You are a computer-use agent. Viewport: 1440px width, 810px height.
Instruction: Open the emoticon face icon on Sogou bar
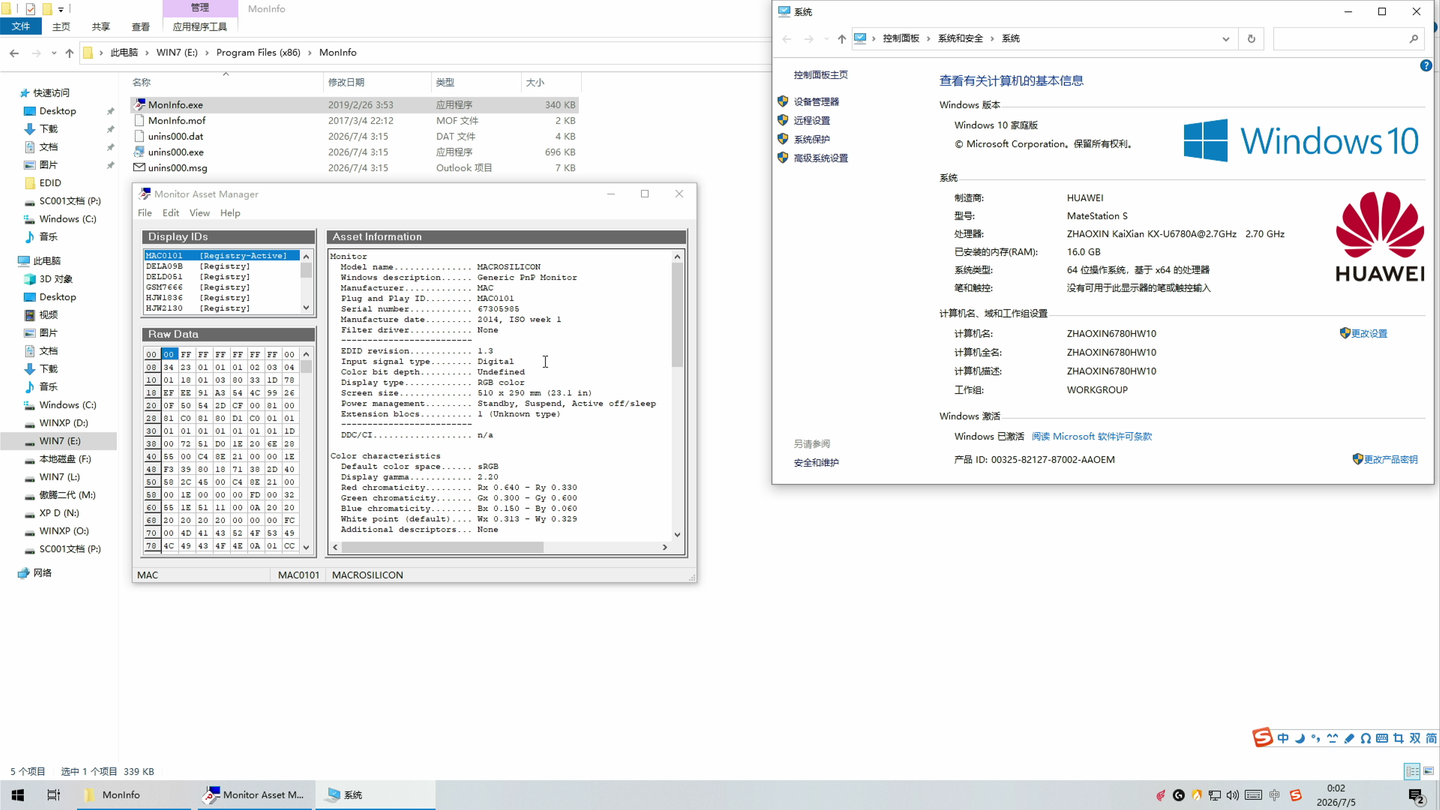coord(1332,738)
